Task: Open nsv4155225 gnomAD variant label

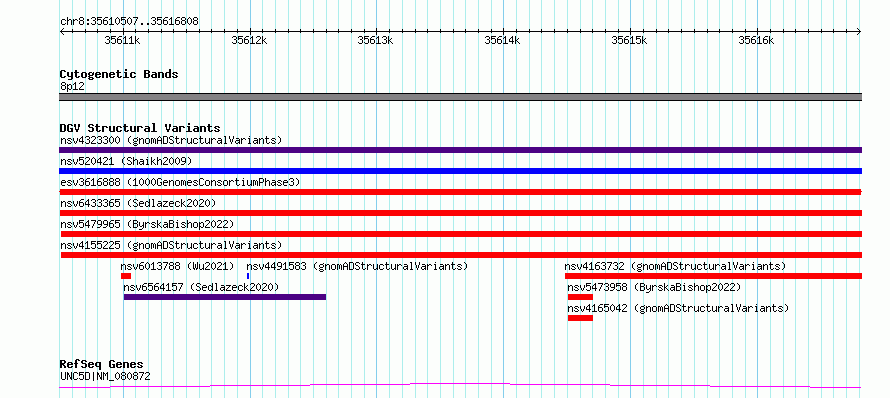Action: click(171, 245)
